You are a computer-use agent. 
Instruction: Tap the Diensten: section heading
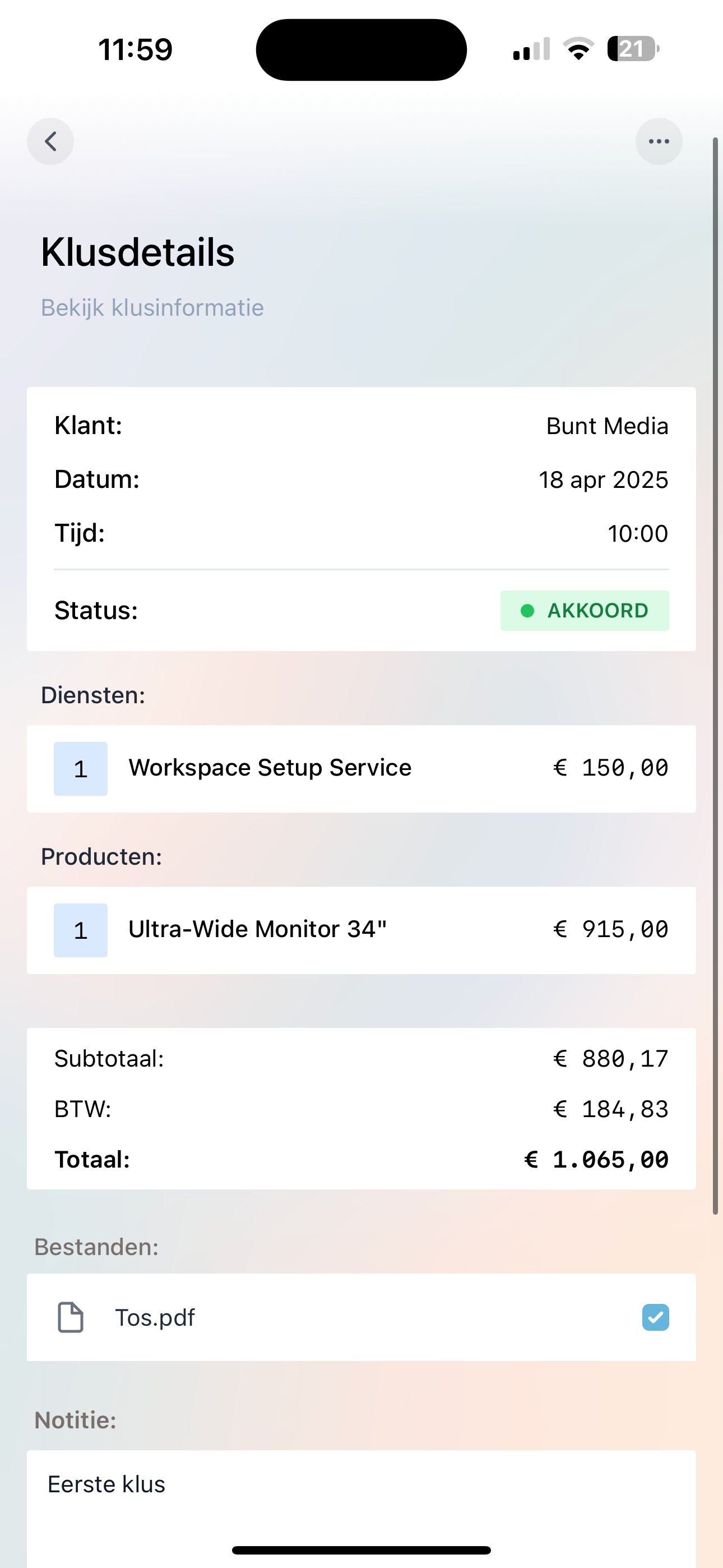tap(93, 695)
